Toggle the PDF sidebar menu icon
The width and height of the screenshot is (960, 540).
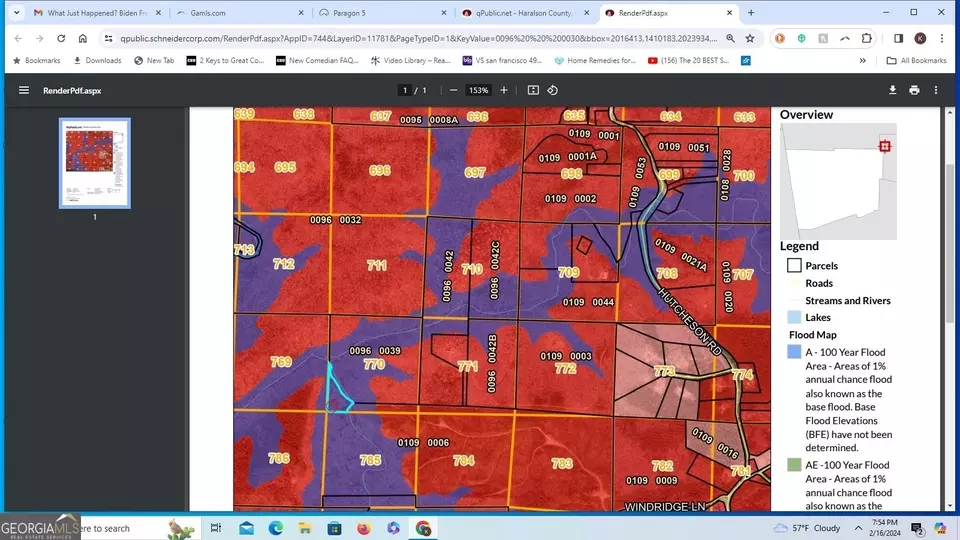24,90
